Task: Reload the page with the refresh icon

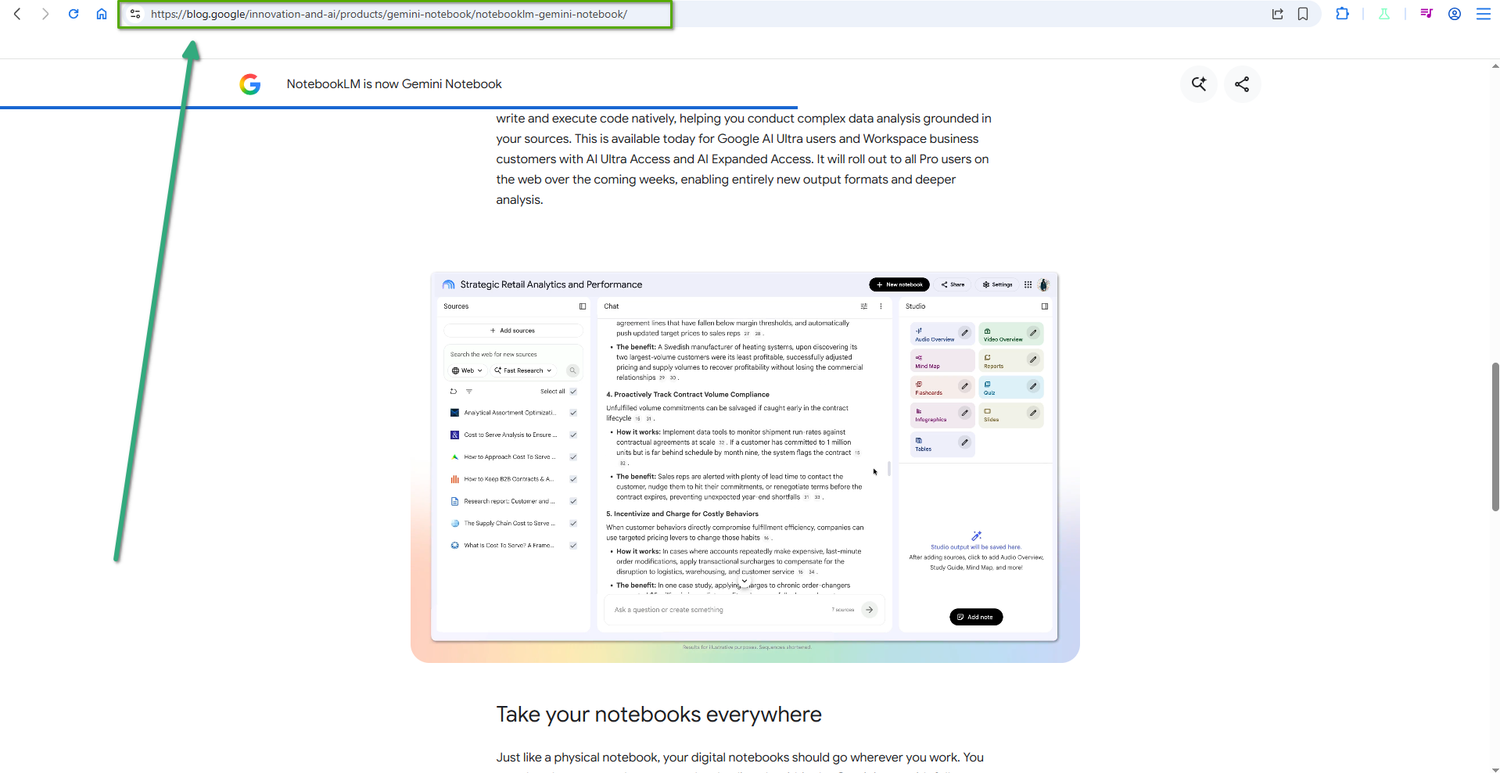Action: [73, 14]
